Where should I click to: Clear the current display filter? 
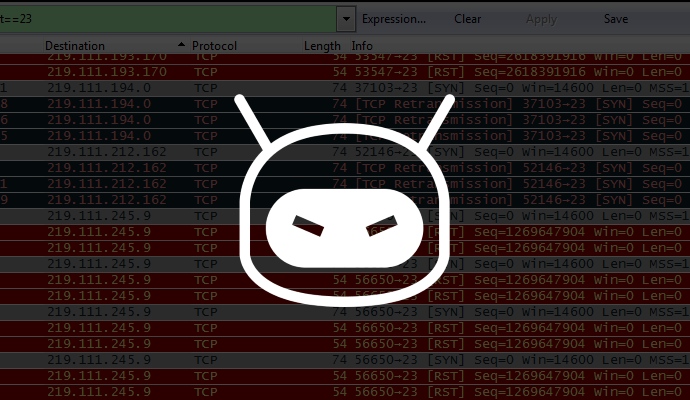pos(467,19)
